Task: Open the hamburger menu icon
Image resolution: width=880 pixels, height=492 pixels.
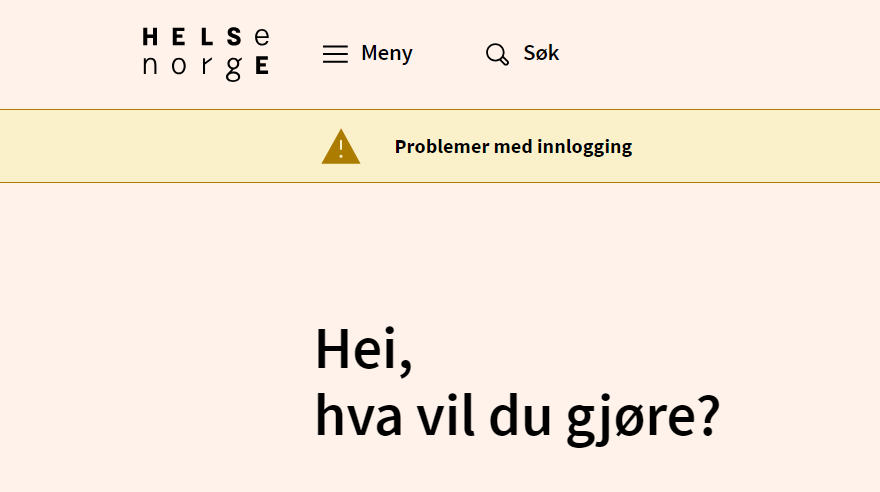Action: tap(335, 54)
